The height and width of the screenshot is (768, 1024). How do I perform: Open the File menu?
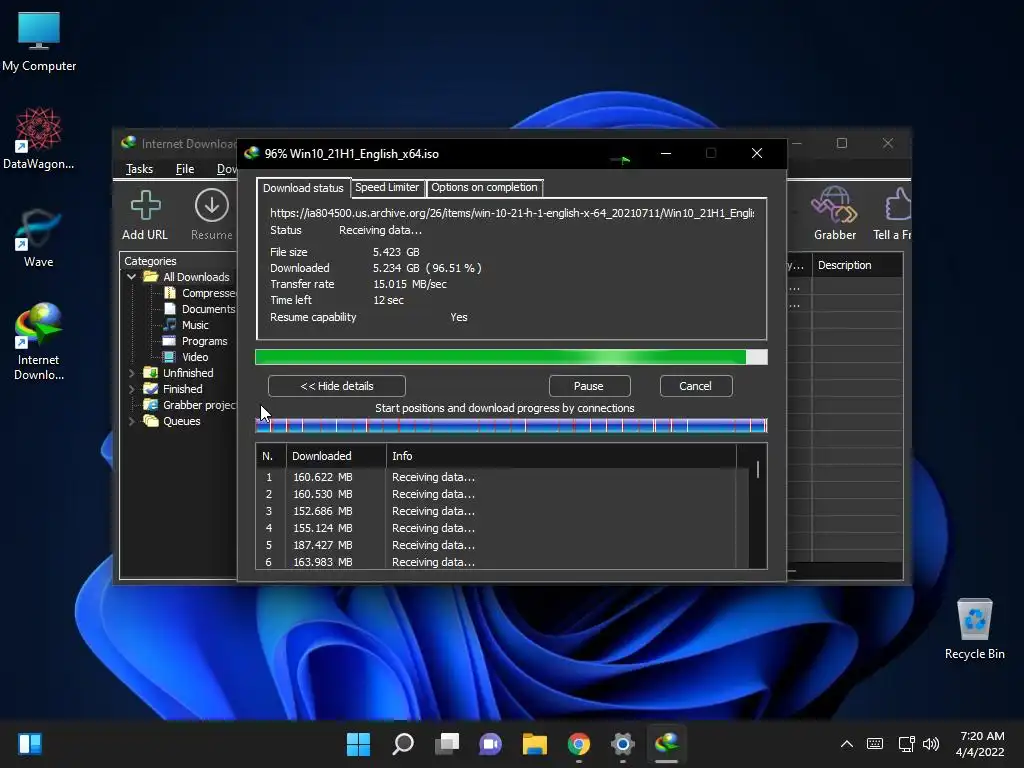coord(185,168)
